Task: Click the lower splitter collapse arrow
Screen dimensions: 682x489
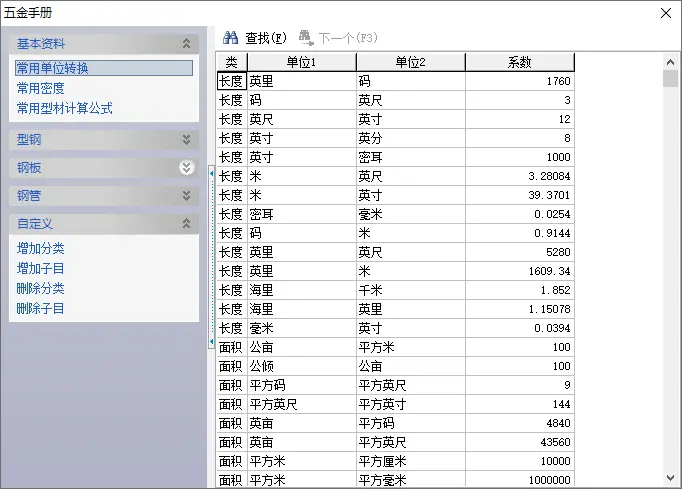Action: point(211,342)
